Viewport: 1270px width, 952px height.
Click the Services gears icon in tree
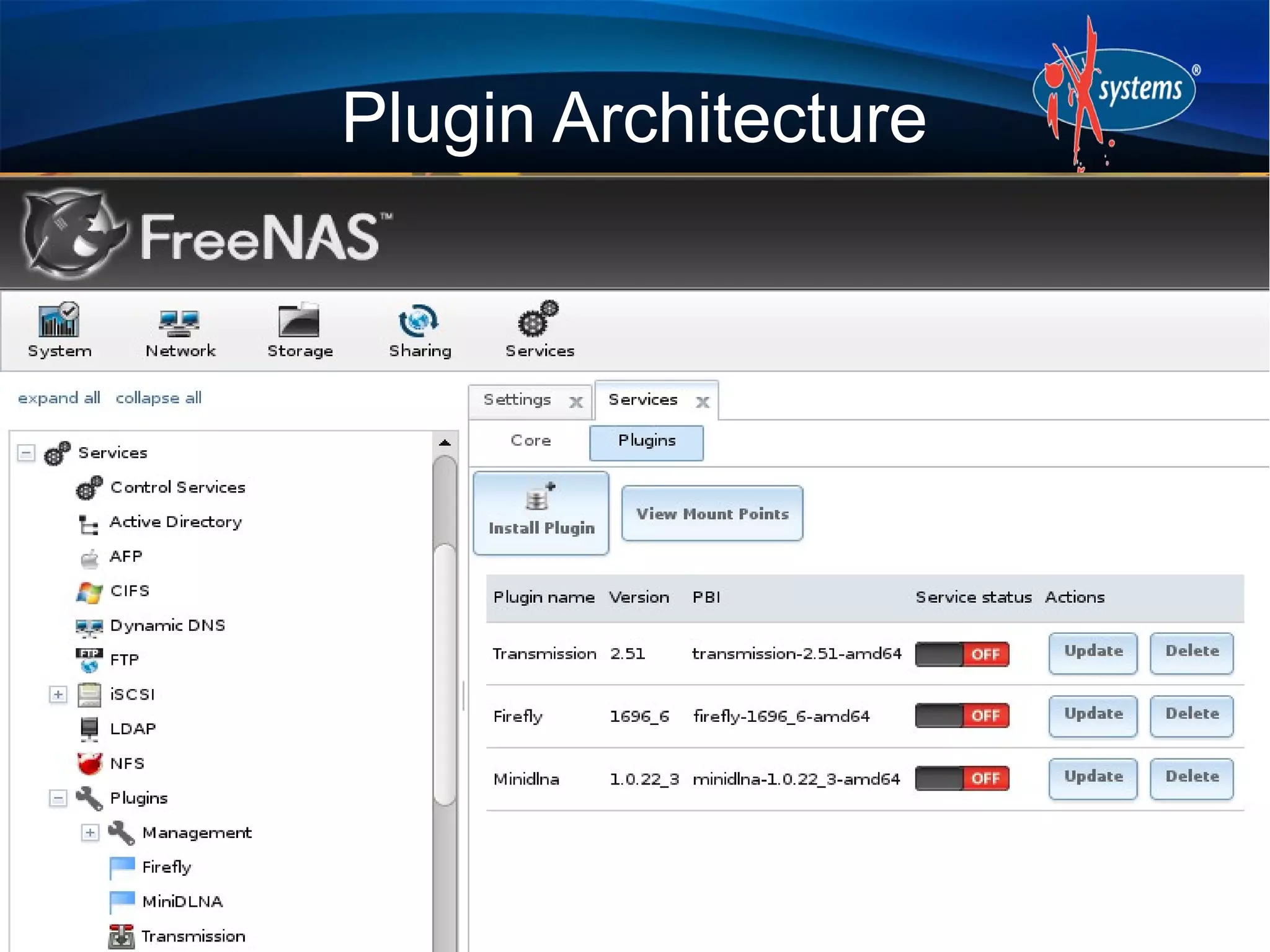pos(57,453)
